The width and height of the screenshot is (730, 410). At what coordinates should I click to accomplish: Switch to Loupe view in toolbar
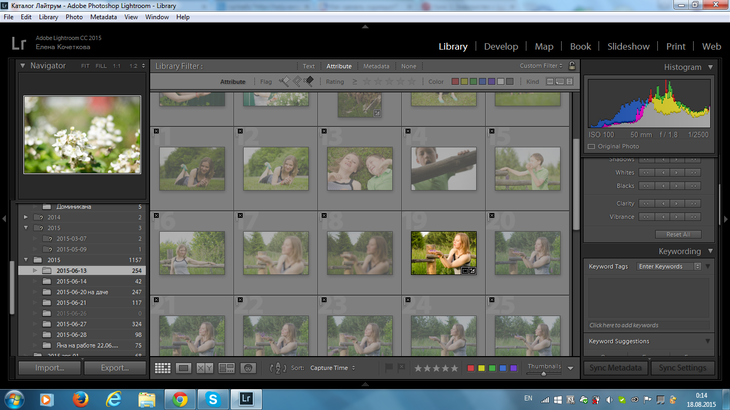coord(184,368)
